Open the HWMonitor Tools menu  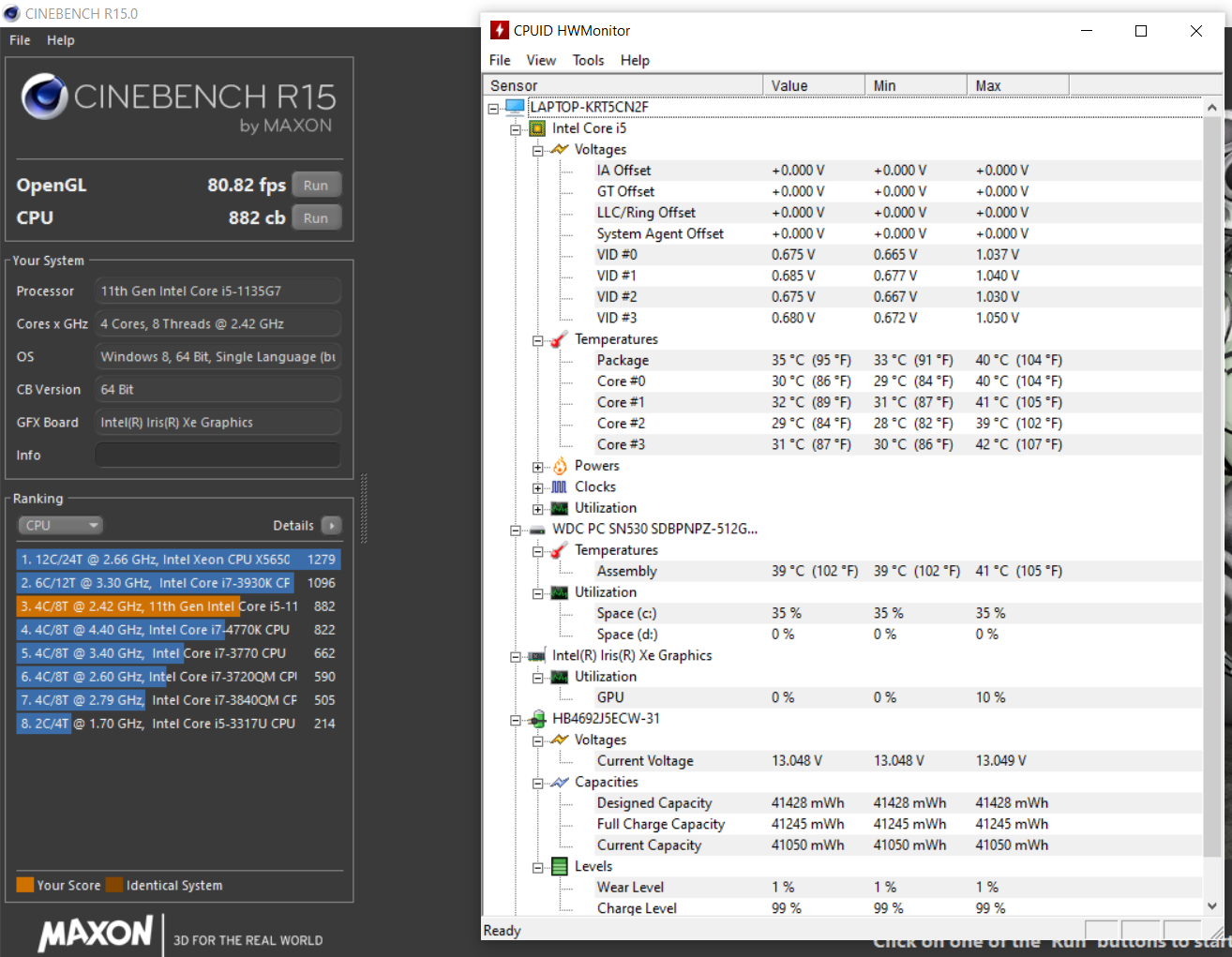click(x=589, y=60)
